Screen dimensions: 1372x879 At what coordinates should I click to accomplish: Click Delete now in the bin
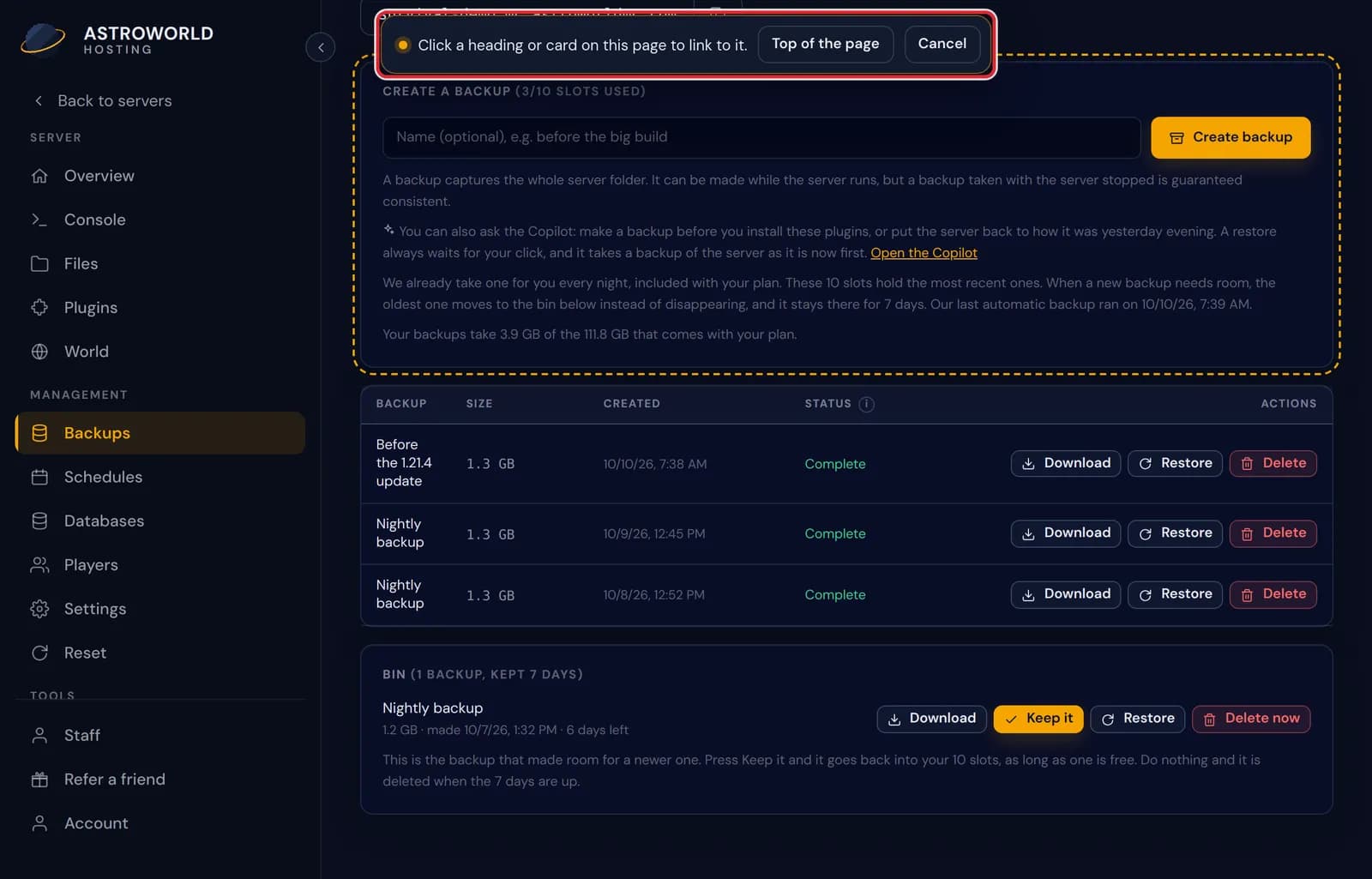click(1251, 719)
